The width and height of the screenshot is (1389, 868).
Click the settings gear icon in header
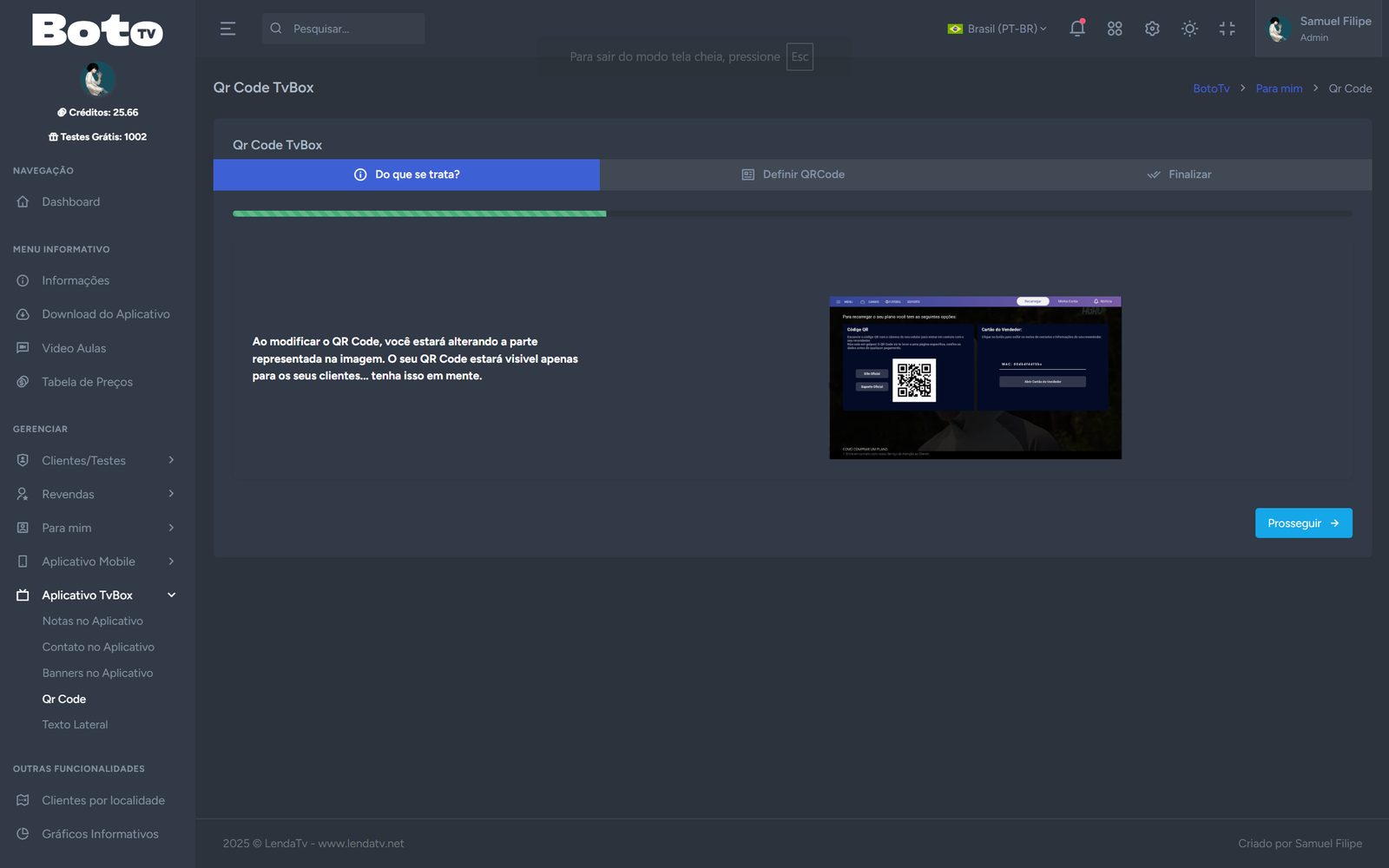(x=1152, y=29)
